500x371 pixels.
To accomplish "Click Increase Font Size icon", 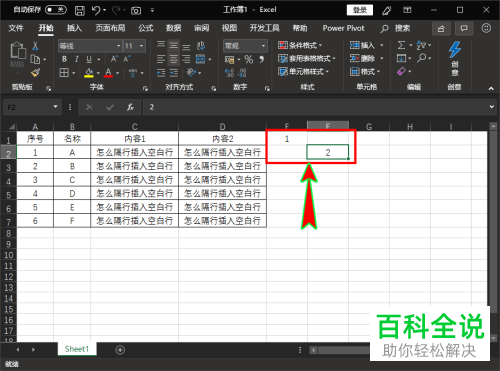I will (114, 59).
